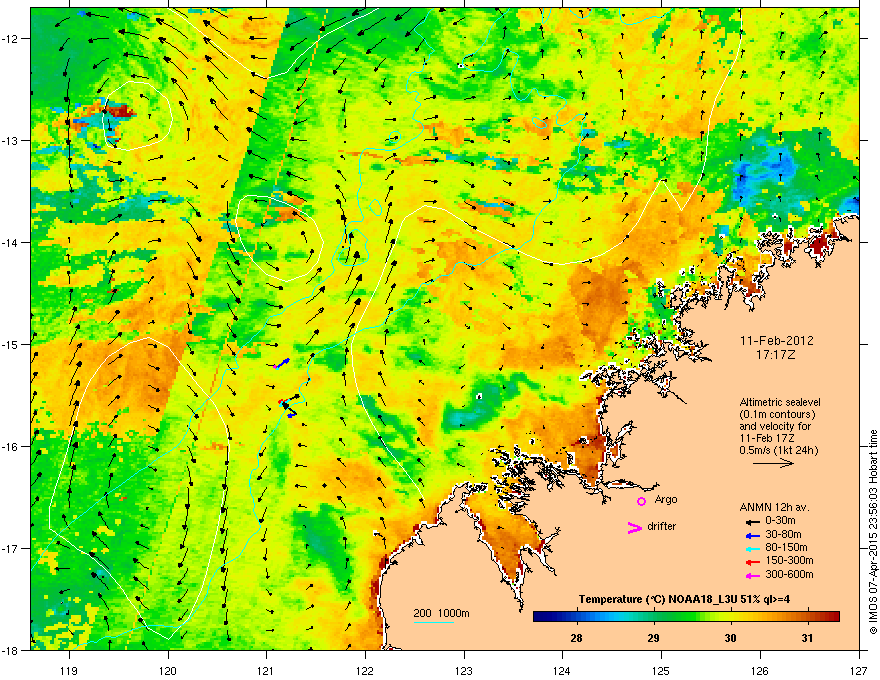Viewport: 880px width, 680px height.
Task: Click the magenta Argo circle legend marker
Action: click(641, 501)
